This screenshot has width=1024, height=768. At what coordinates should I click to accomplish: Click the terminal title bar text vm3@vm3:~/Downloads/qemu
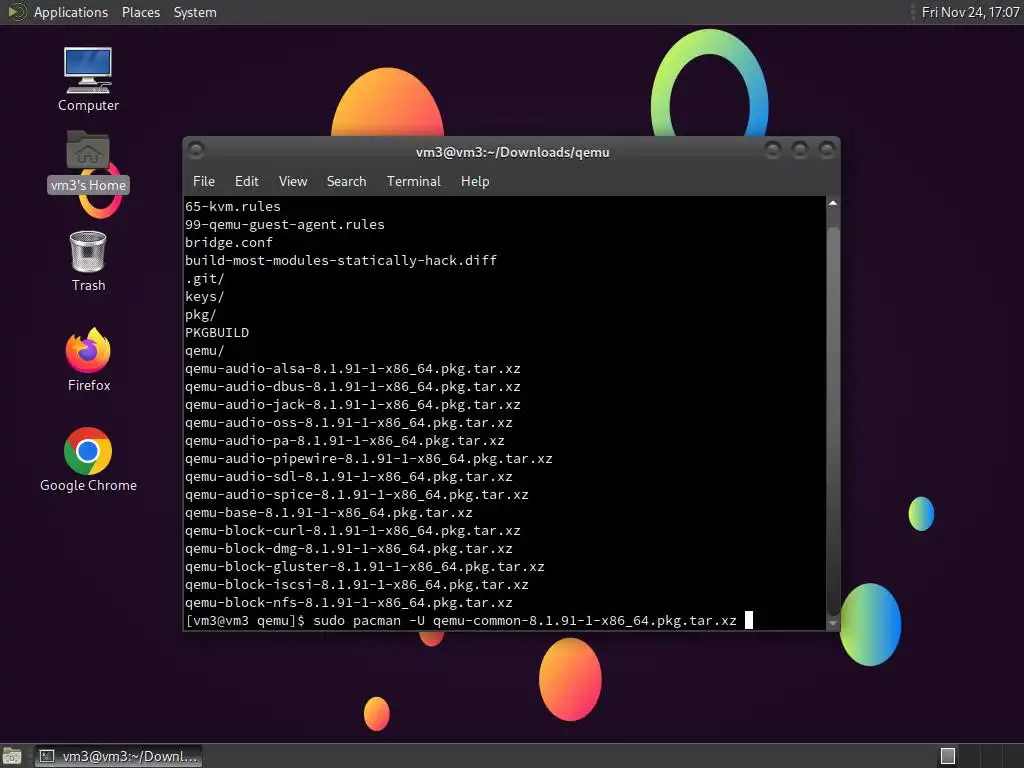click(513, 152)
